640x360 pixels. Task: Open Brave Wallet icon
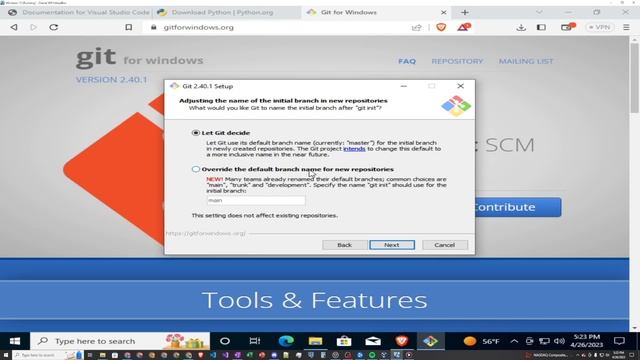click(567, 27)
